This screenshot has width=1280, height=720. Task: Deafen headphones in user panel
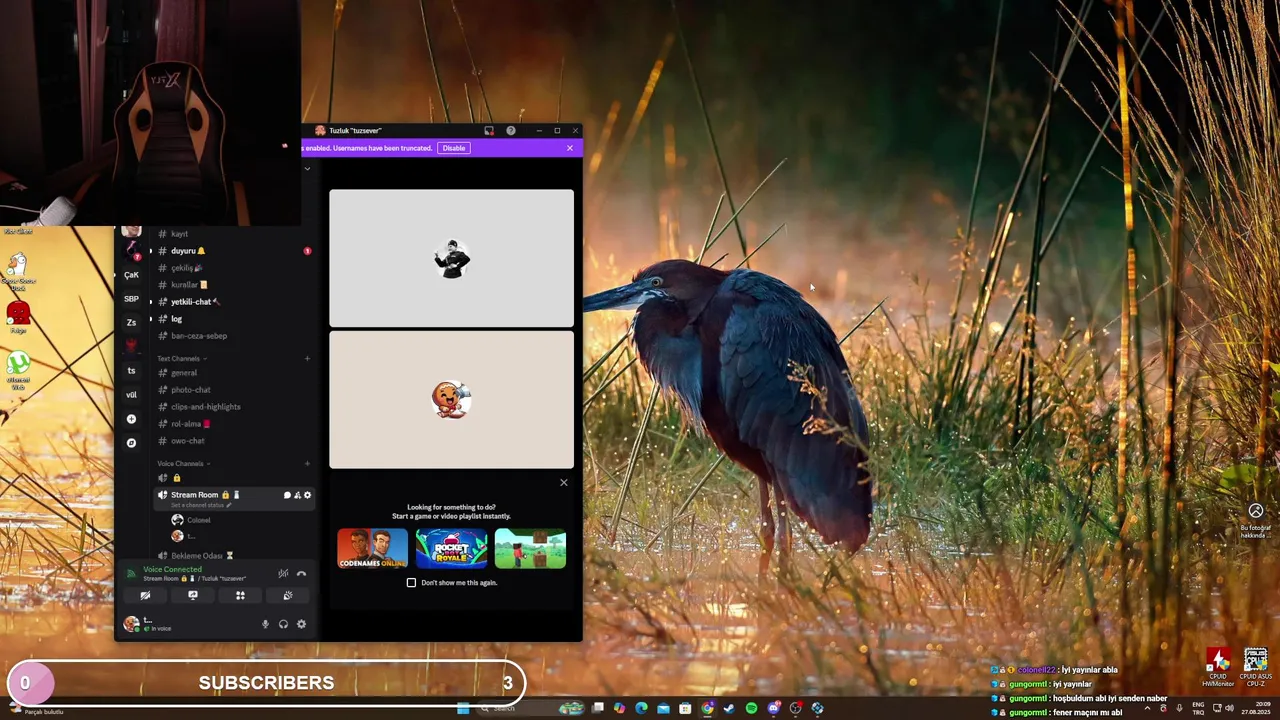(x=283, y=624)
